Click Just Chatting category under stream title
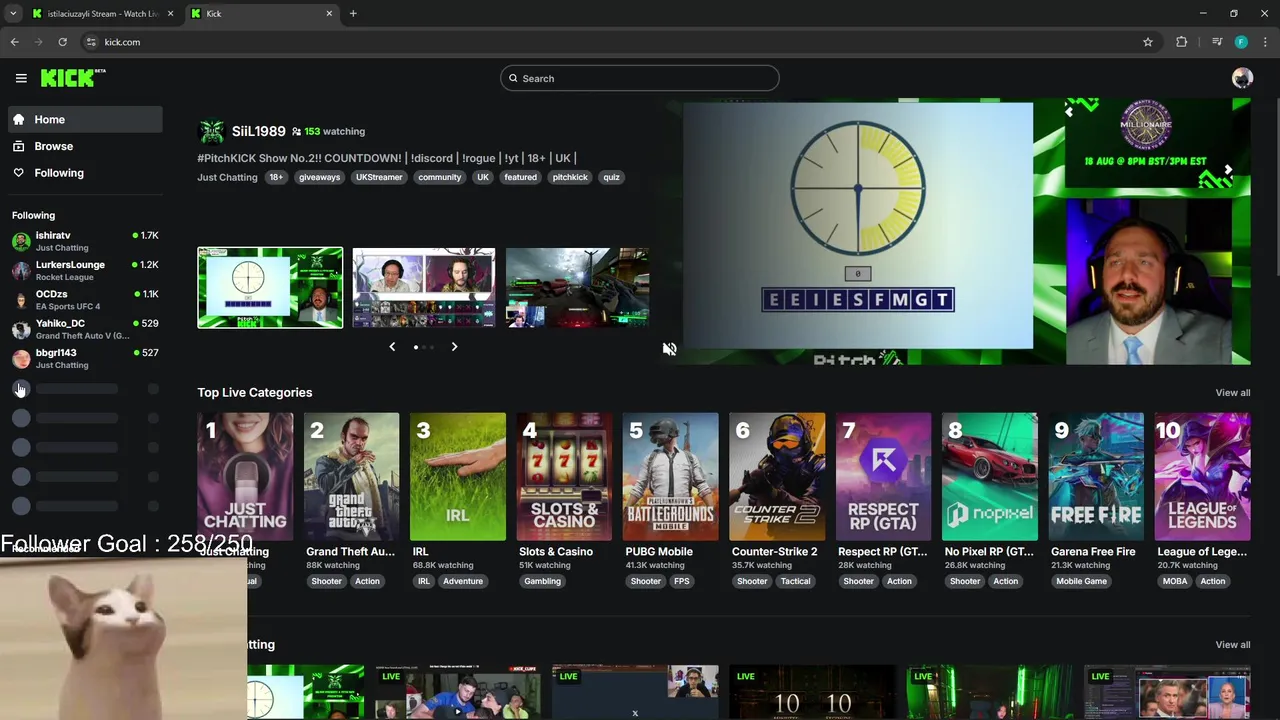Viewport: 1280px width, 720px height. click(x=227, y=177)
